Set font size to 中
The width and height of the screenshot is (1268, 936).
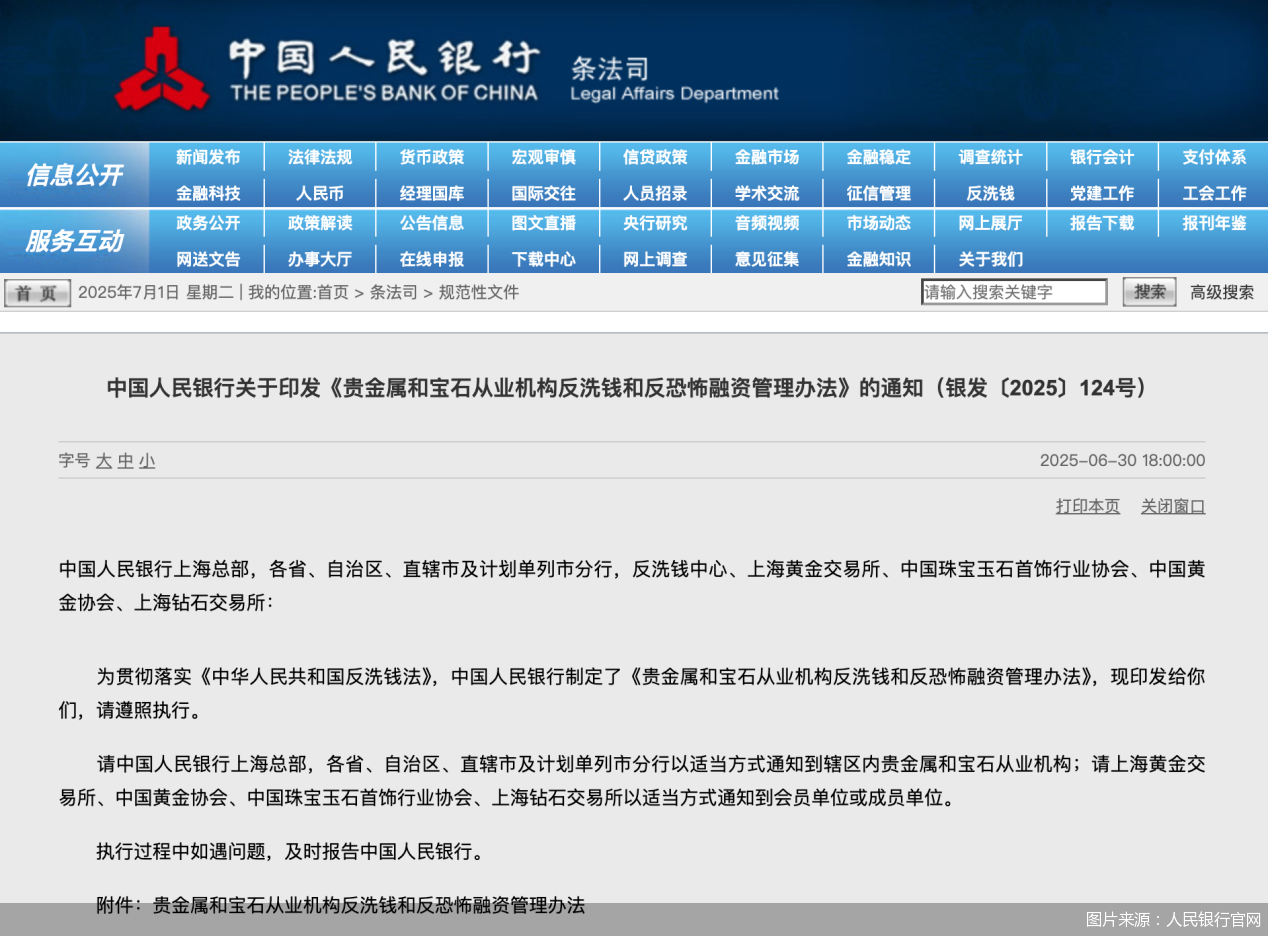coord(126,461)
